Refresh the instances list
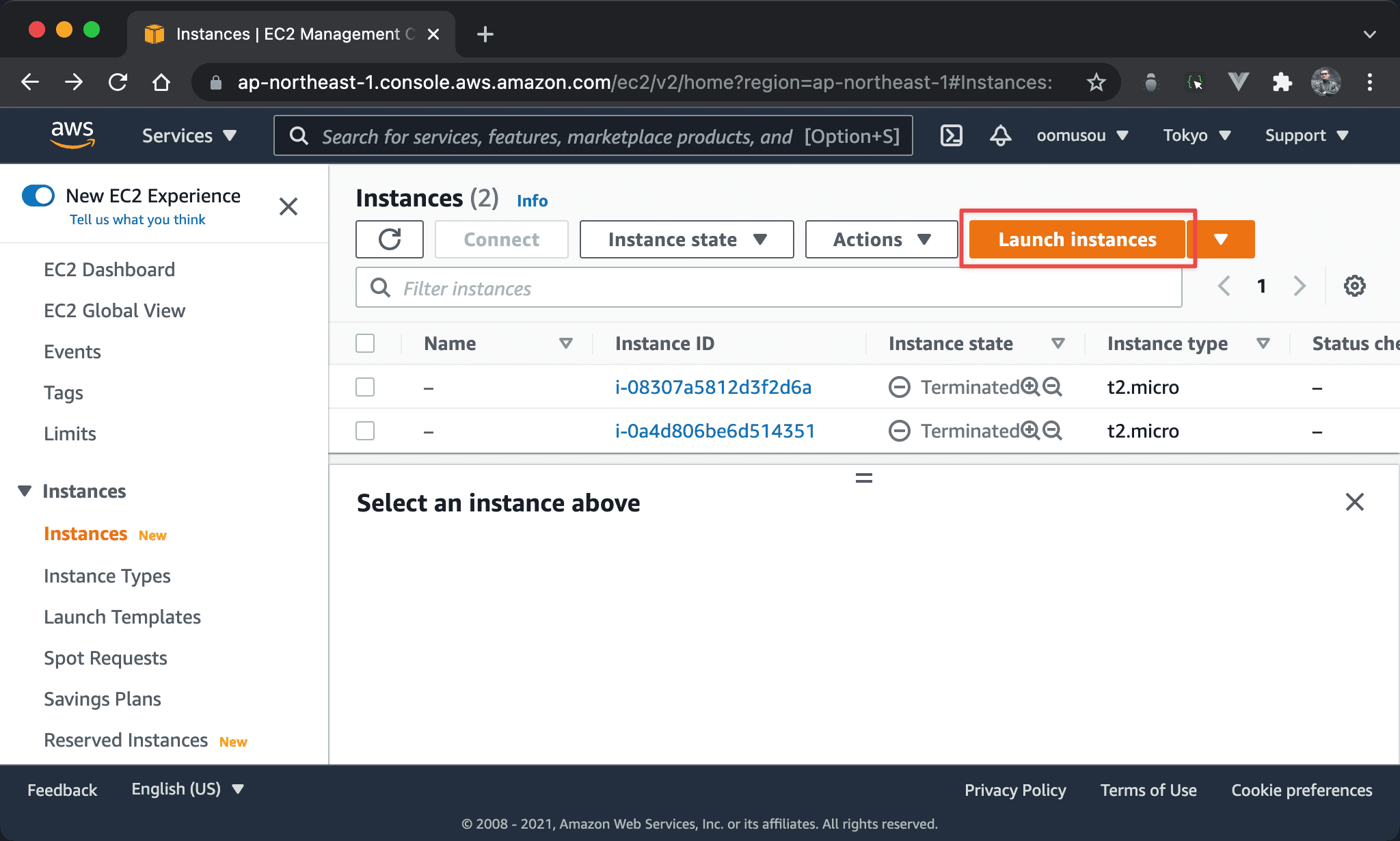The image size is (1400, 841). [390, 239]
